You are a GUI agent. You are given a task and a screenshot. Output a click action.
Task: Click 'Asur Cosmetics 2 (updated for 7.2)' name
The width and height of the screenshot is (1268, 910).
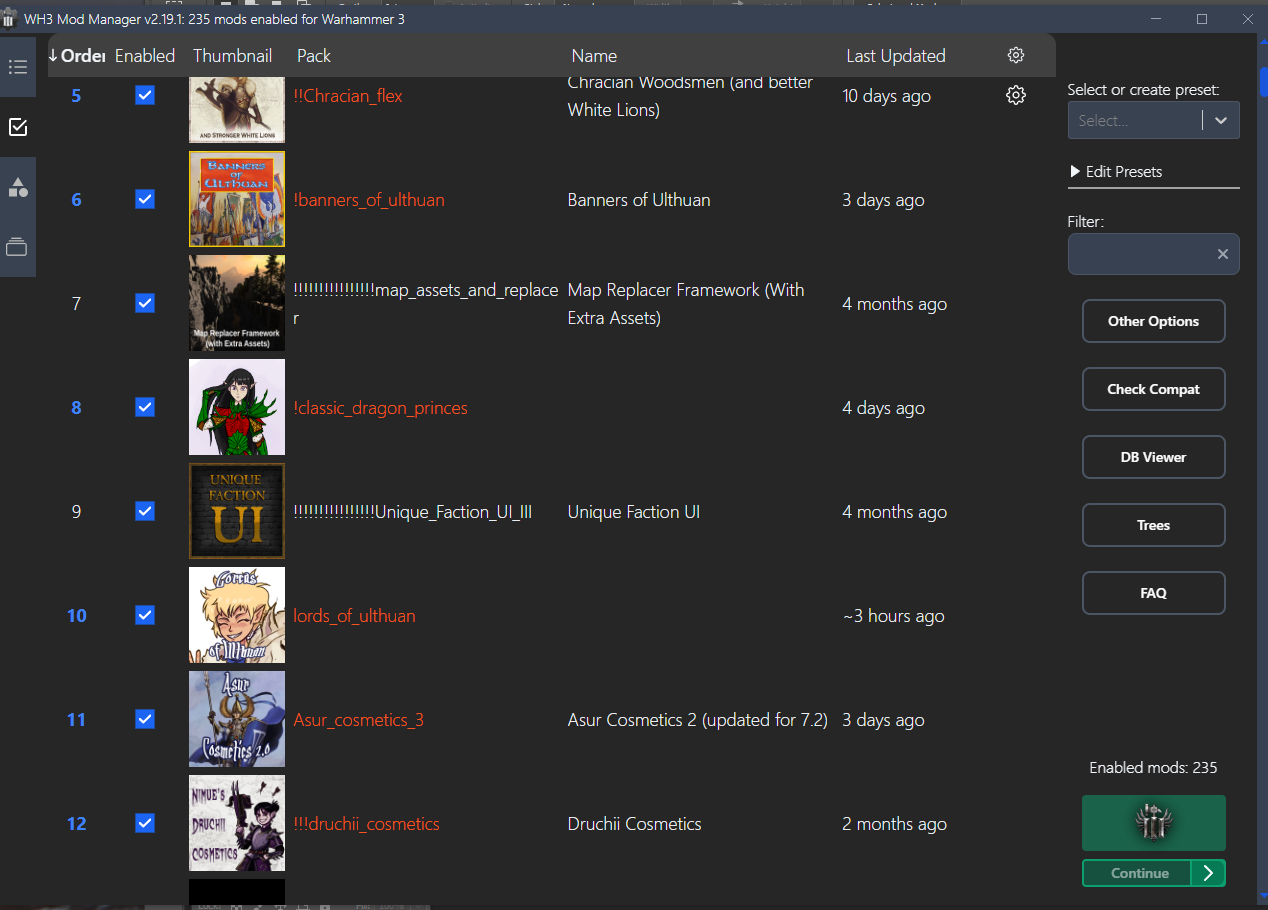pos(697,720)
